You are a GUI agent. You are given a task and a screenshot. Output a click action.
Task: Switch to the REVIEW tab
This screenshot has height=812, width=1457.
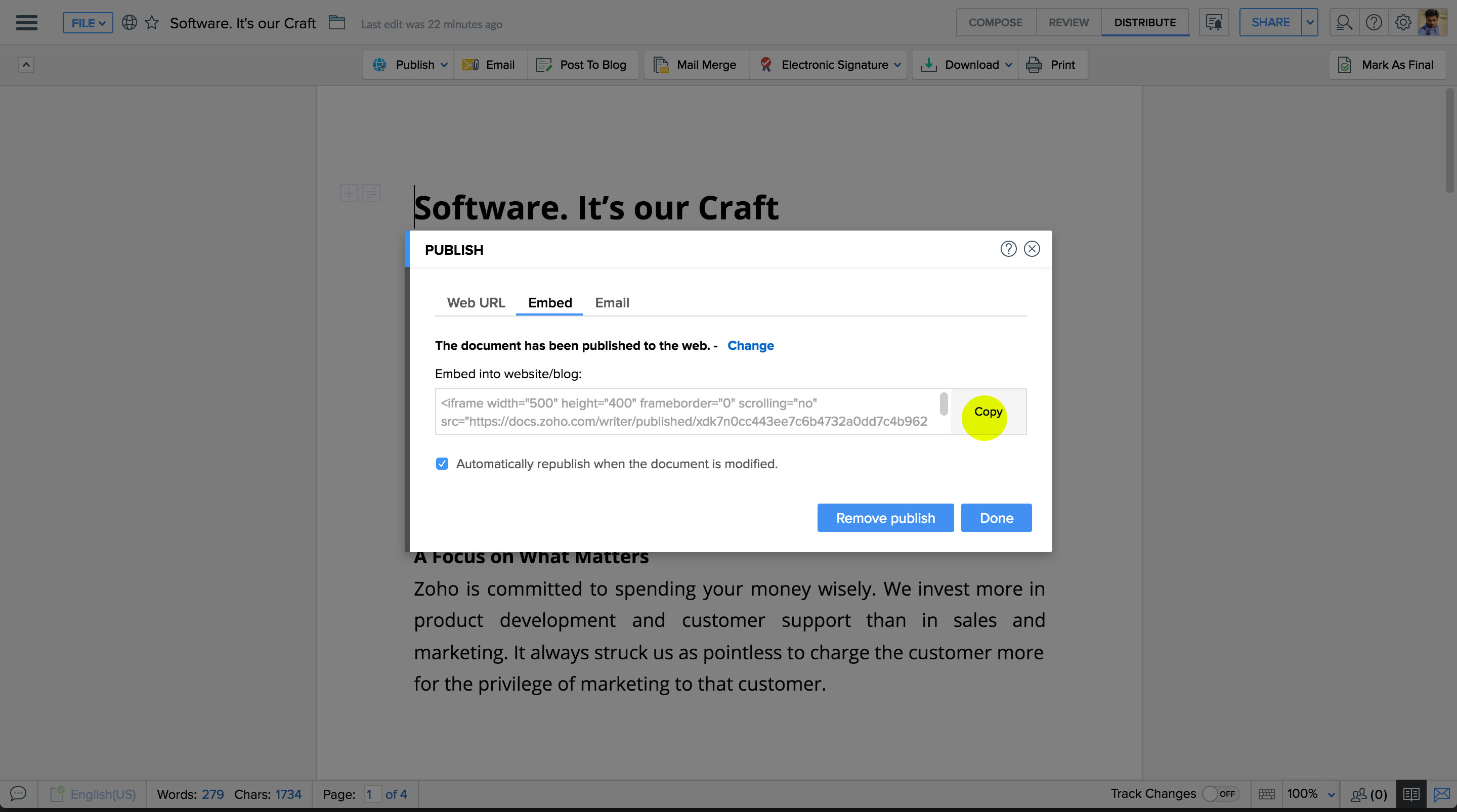[x=1068, y=23]
